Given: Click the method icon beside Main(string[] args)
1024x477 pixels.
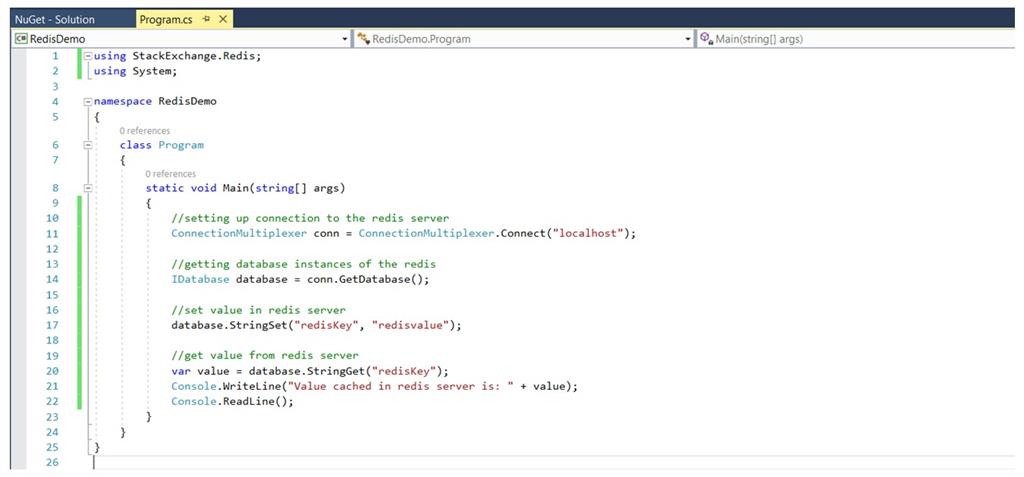Looking at the screenshot, I should pos(706,39).
